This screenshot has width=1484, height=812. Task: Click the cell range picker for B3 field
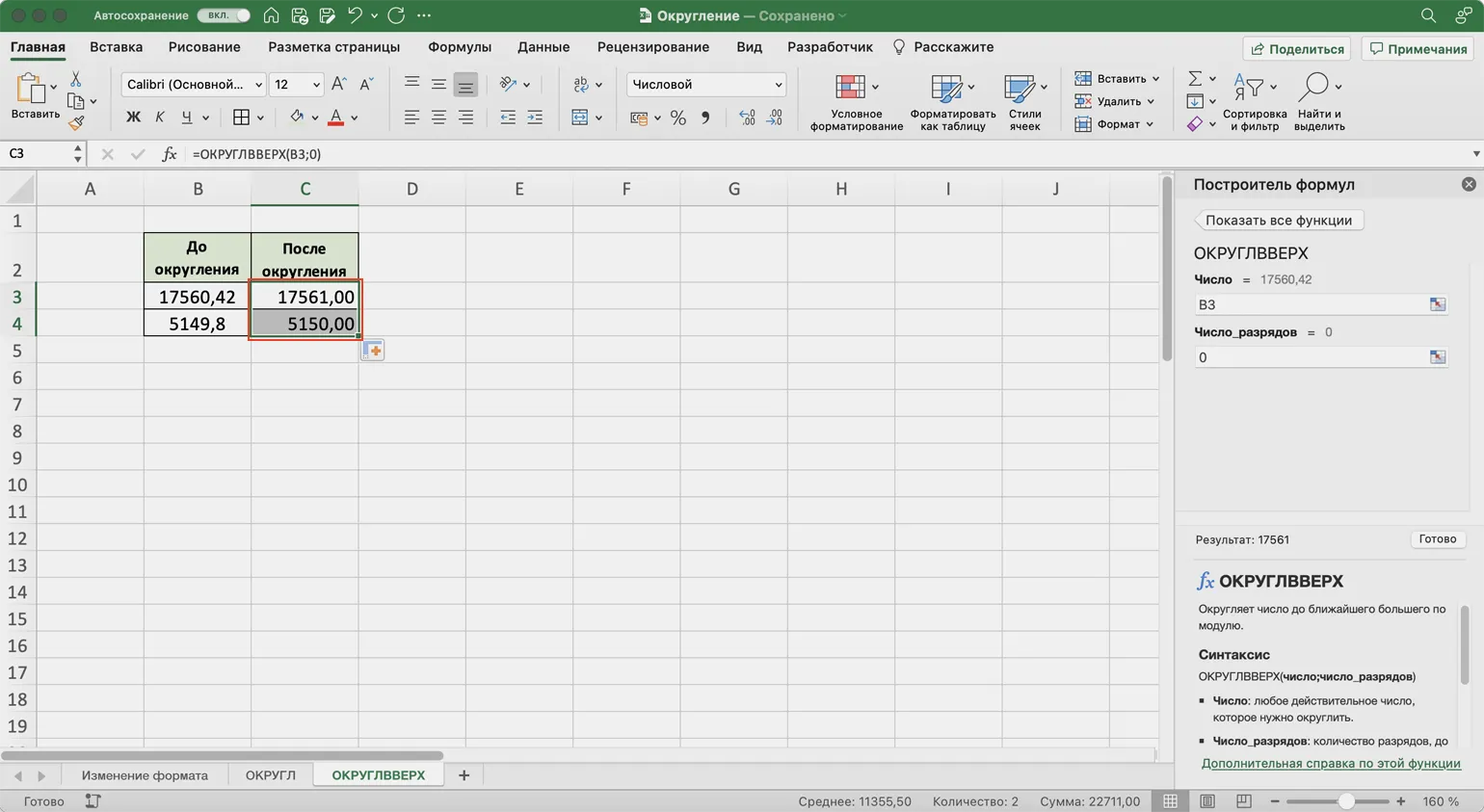pyautogui.click(x=1437, y=304)
